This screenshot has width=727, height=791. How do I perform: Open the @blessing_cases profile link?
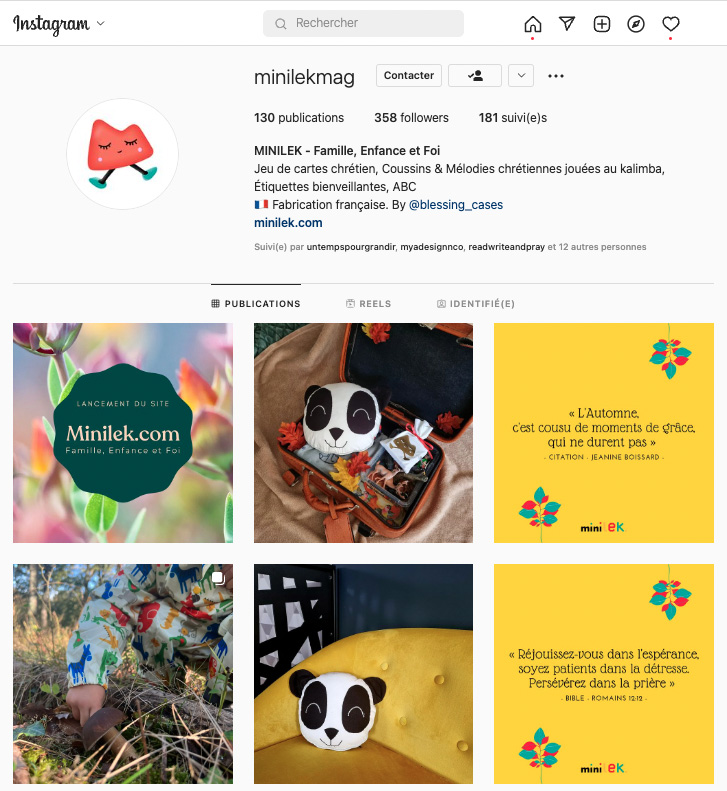coord(456,205)
